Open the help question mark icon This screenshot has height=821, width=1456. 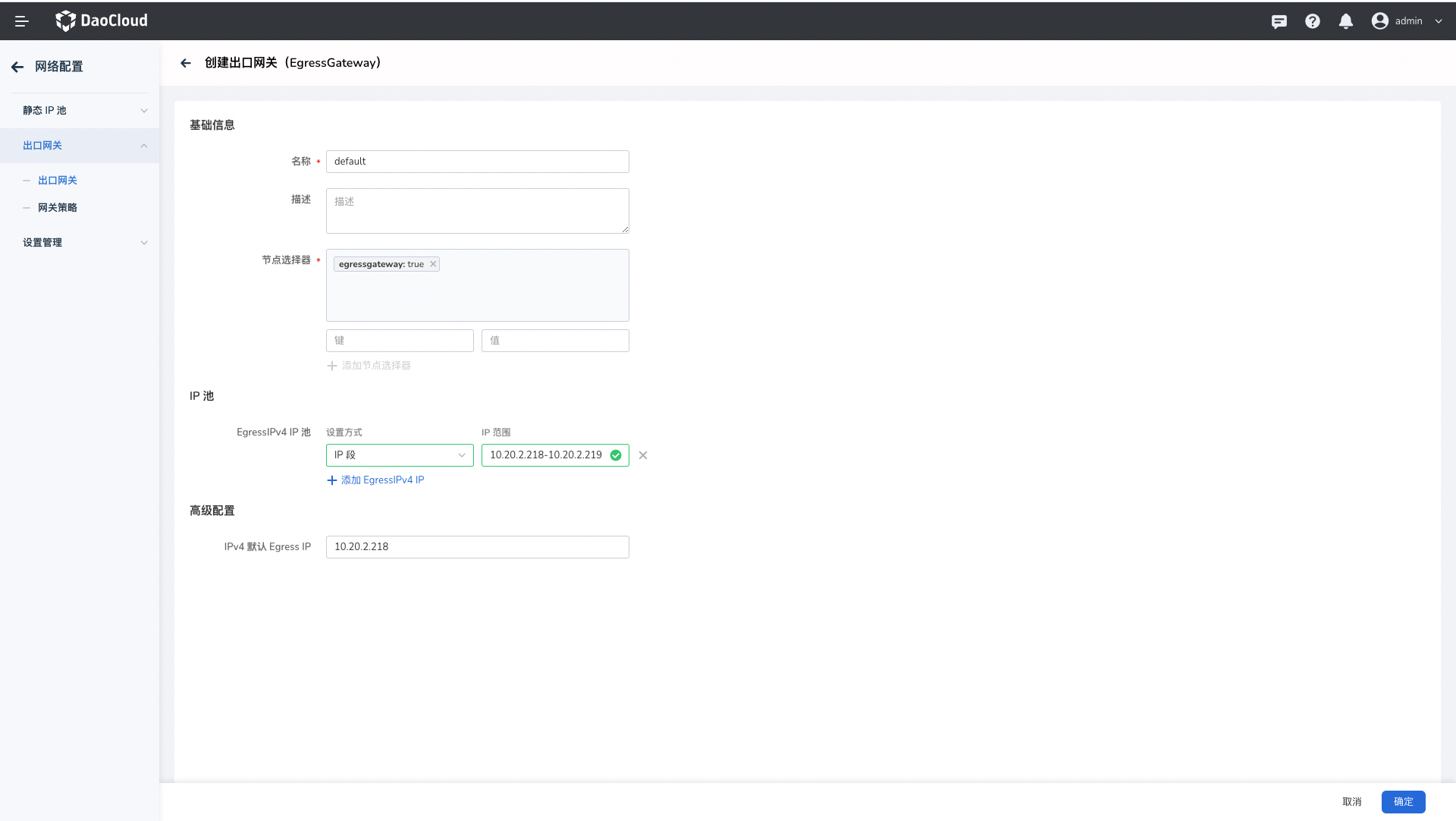(x=1313, y=21)
